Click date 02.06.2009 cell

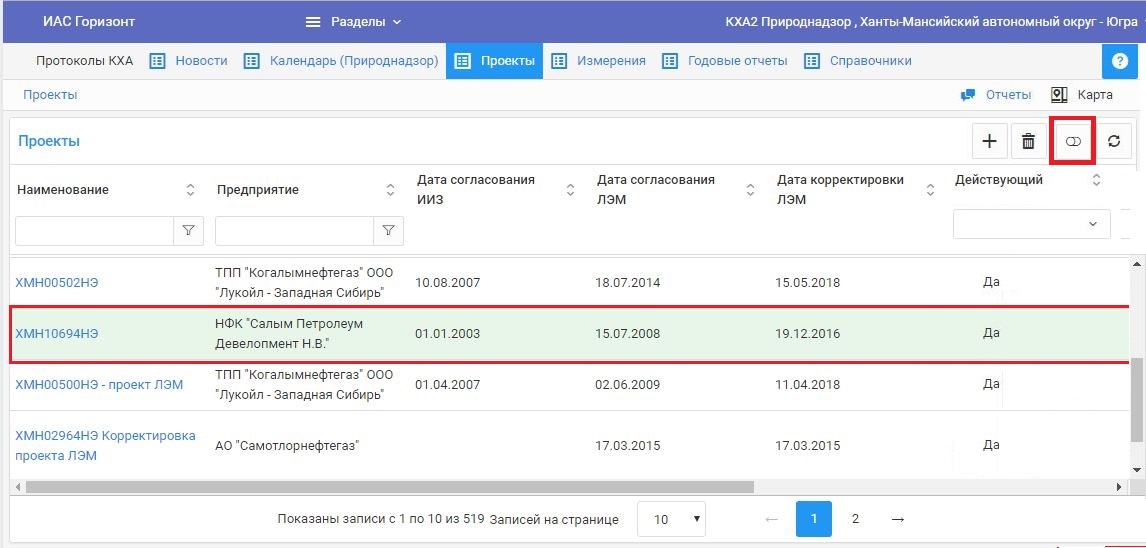628,384
